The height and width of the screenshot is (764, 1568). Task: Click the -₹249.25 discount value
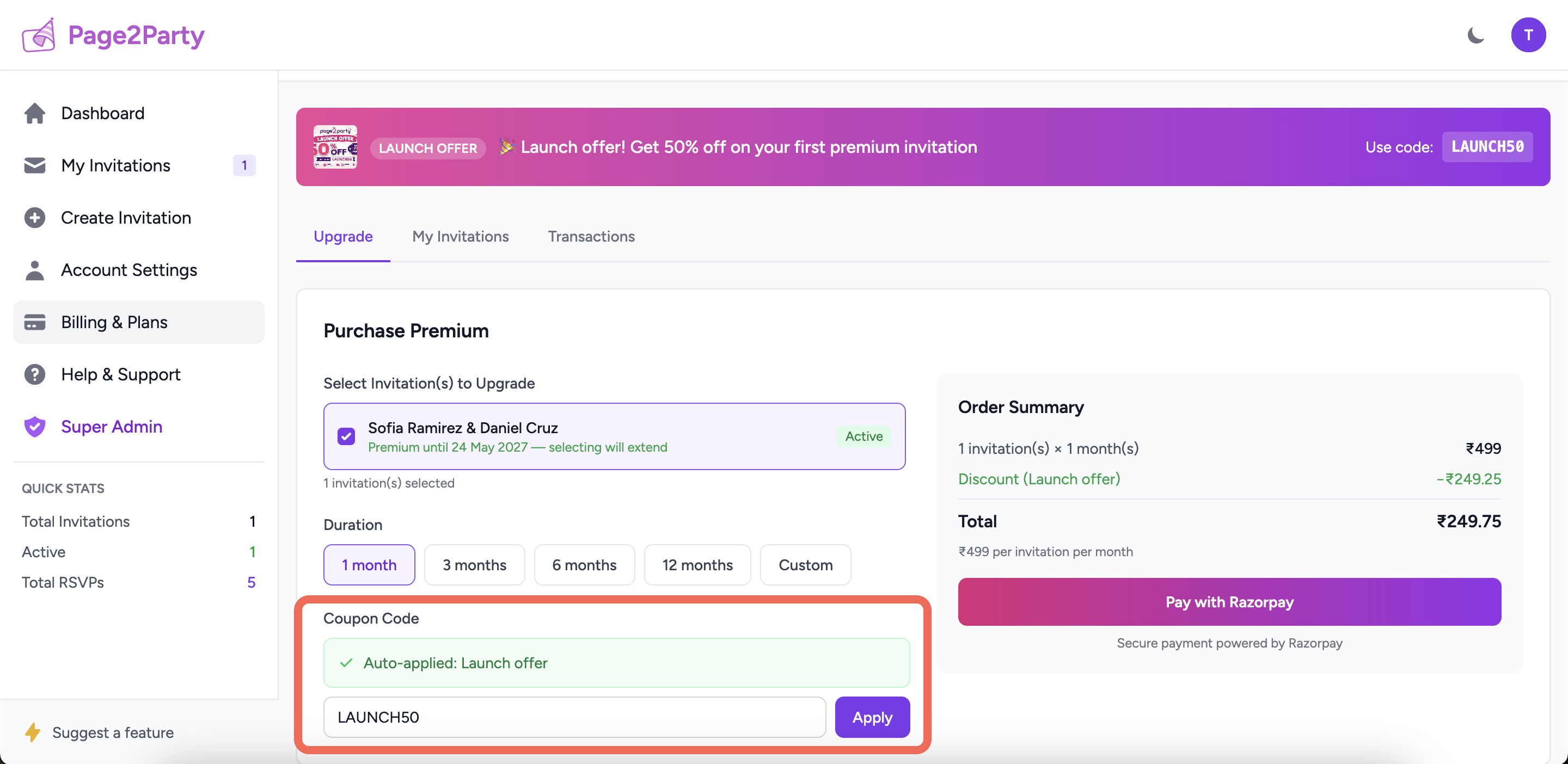pyautogui.click(x=1469, y=479)
